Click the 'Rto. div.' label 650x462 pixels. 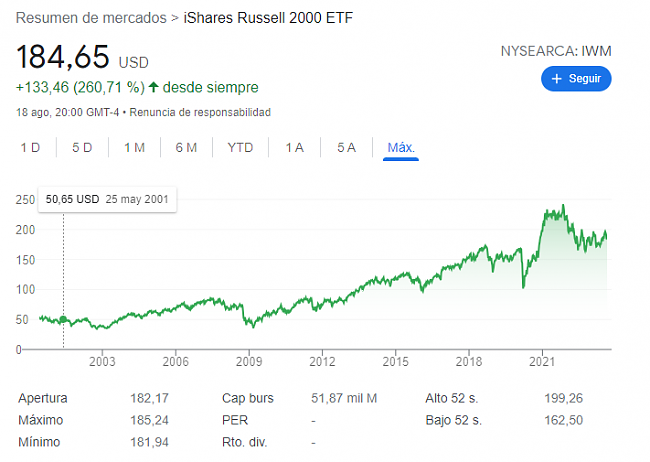tap(244, 442)
